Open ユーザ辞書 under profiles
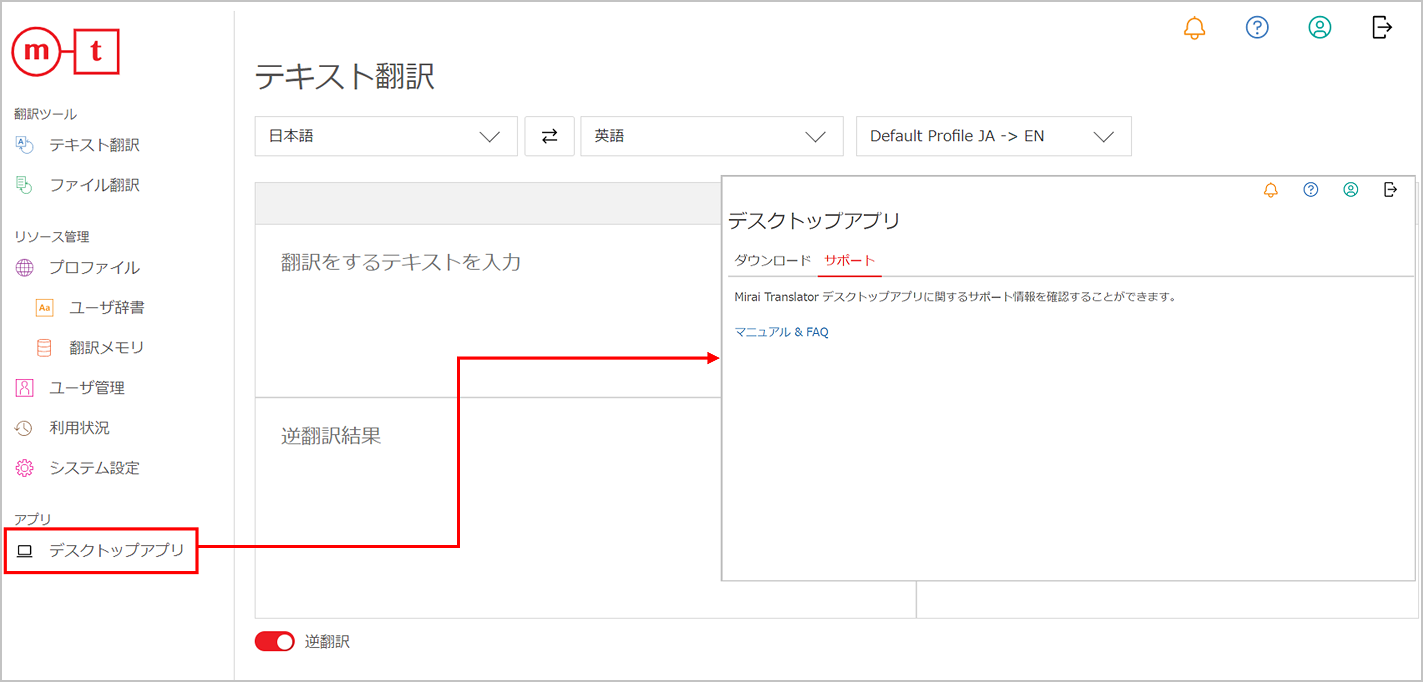1423x682 pixels. [106, 308]
